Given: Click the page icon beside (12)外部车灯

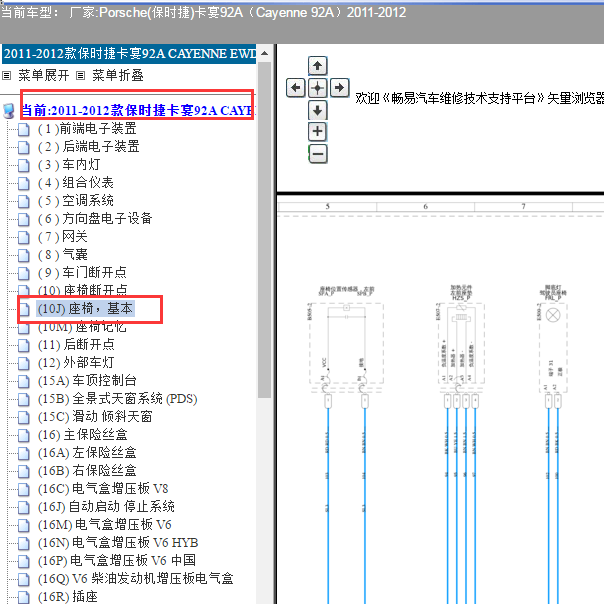Looking at the screenshot, I should pos(23,363).
